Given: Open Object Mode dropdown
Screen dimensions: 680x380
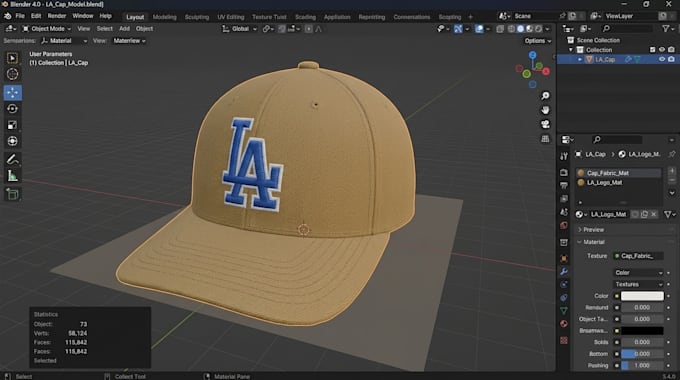Looking at the screenshot, I should 47,29.
